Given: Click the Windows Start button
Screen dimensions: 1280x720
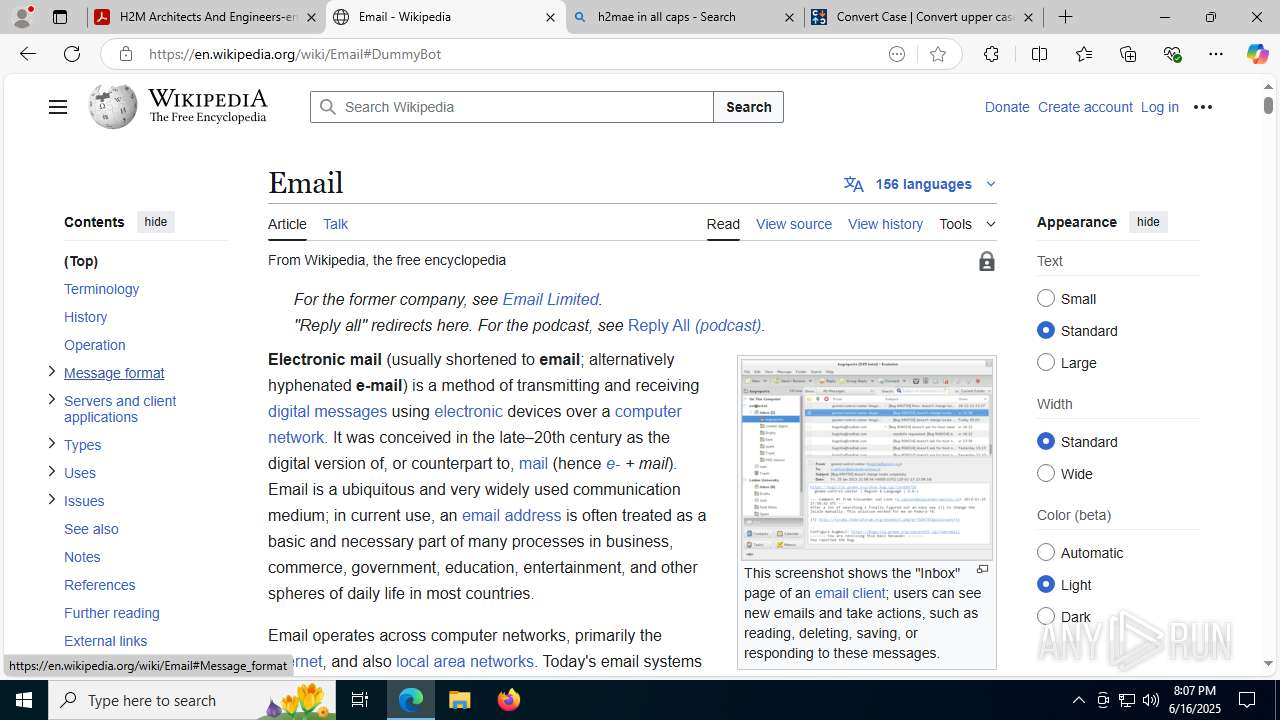Looking at the screenshot, I should (x=24, y=700).
